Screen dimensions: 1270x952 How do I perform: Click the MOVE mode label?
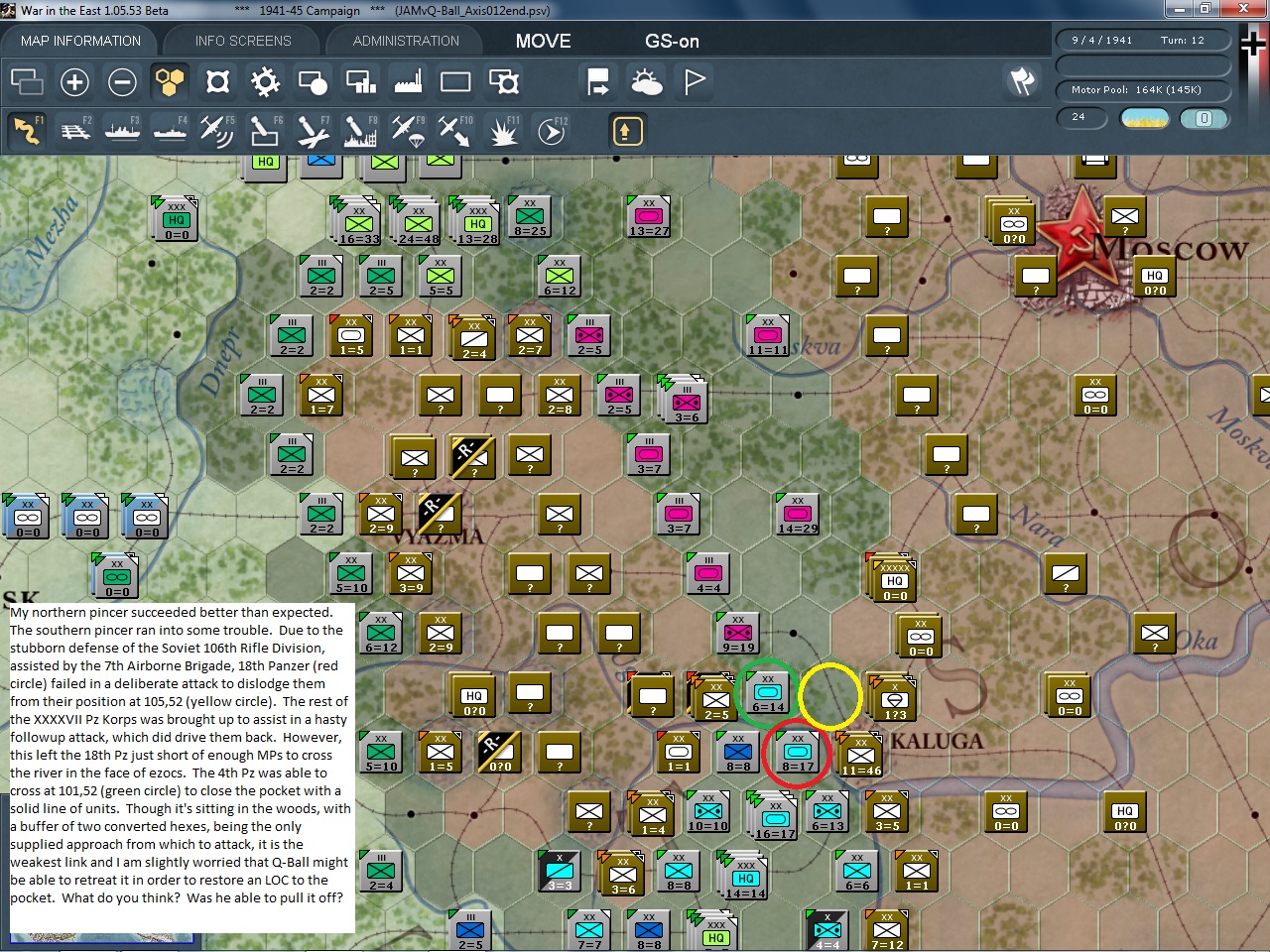(x=544, y=41)
